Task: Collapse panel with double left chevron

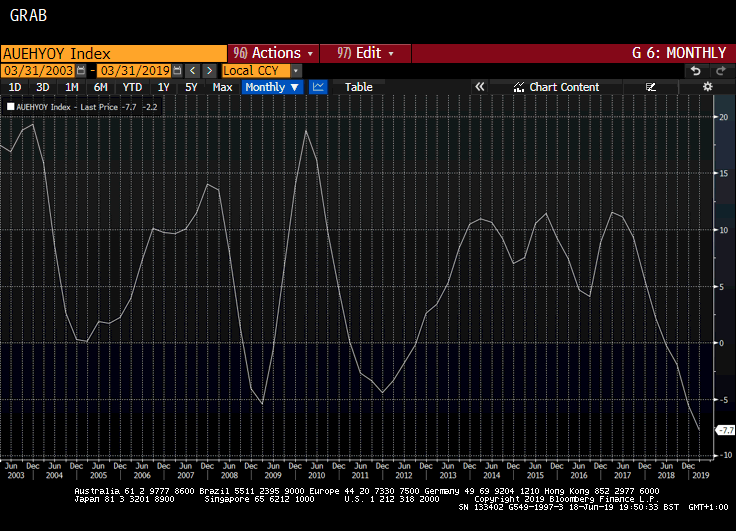Action: point(480,87)
